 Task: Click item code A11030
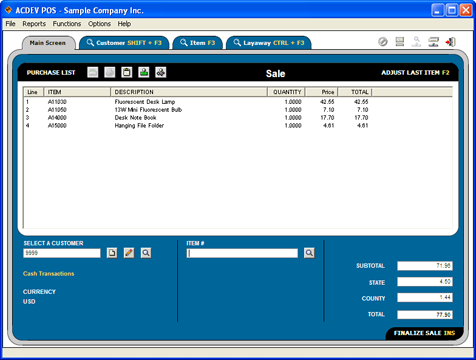(x=57, y=102)
